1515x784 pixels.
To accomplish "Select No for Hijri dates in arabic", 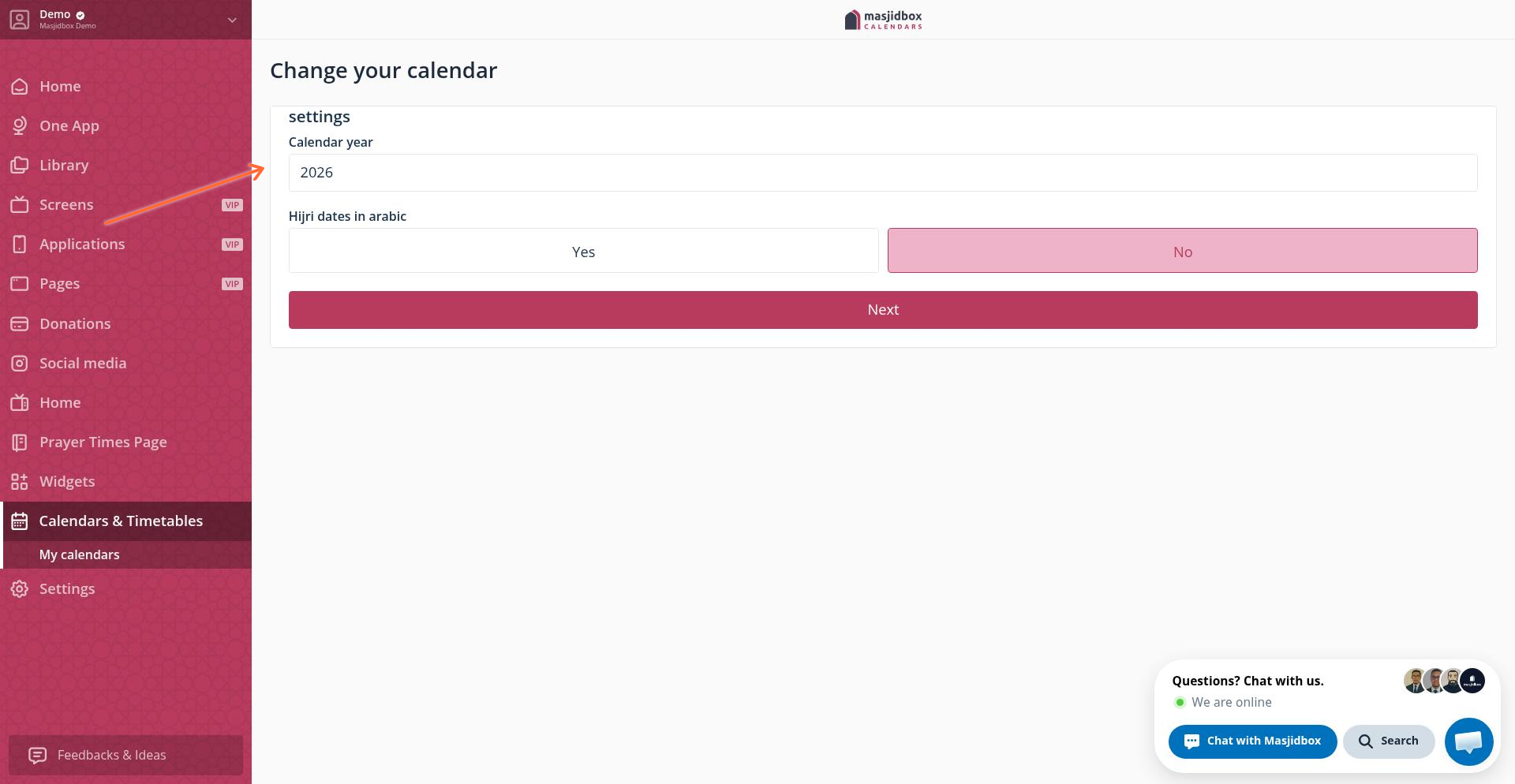I will tap(1182, 251).
